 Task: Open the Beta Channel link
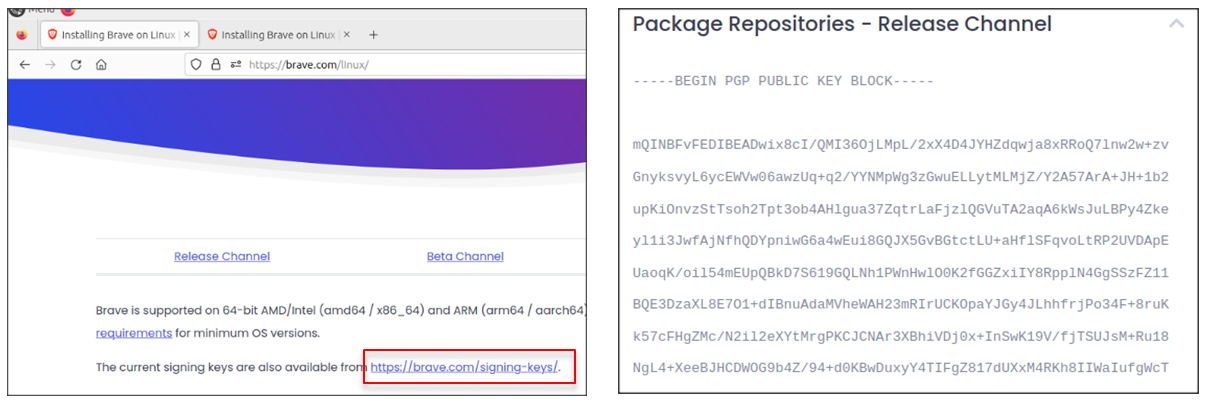point(465,256)
